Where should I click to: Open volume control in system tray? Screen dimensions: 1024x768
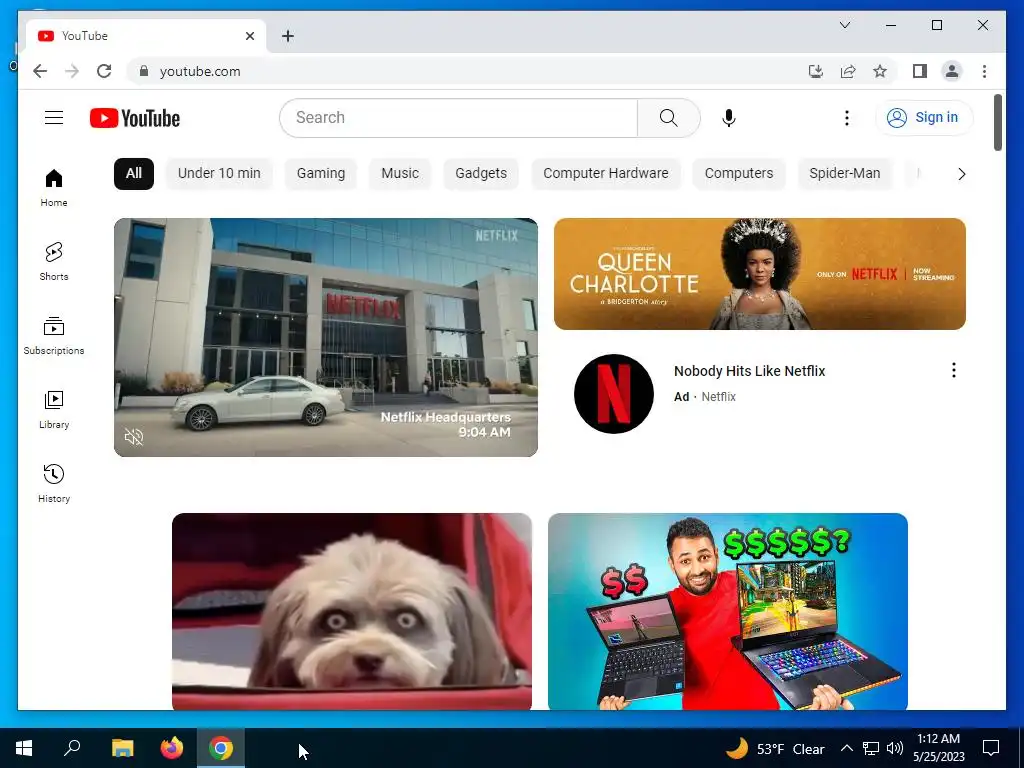pos(895,748)
